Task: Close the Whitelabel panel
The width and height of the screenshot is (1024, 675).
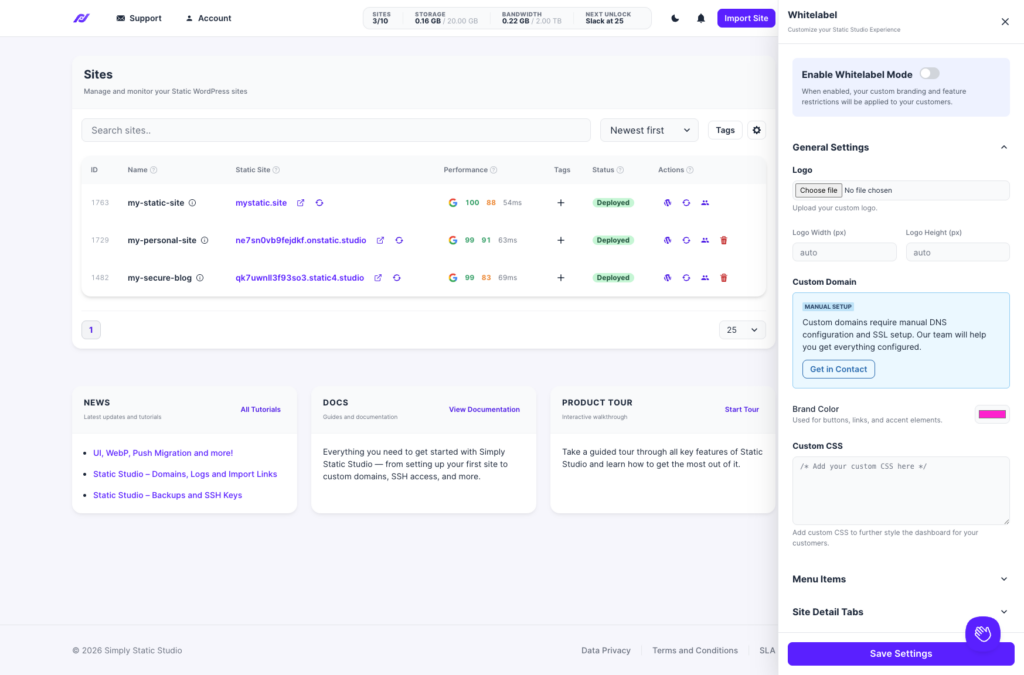Action: coord(1005,22)
